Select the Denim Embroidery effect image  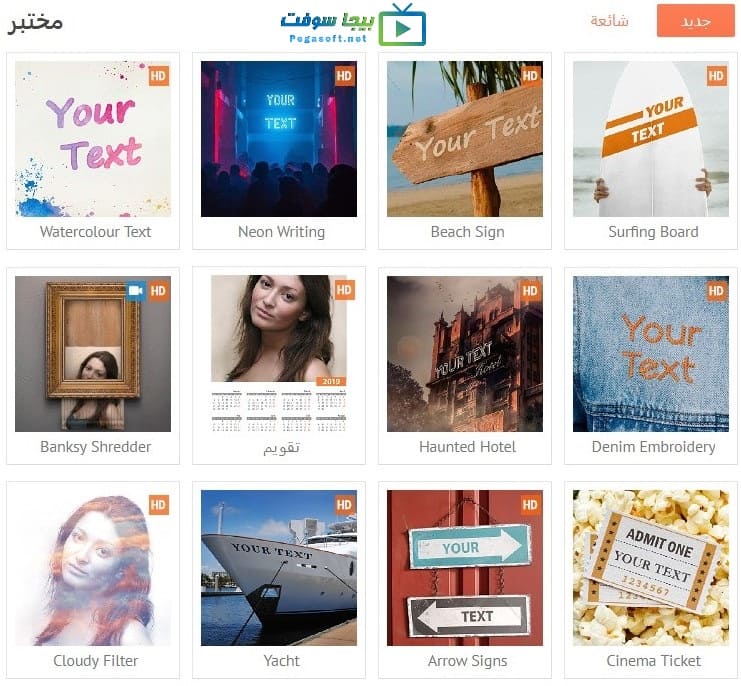pos(651,353)
